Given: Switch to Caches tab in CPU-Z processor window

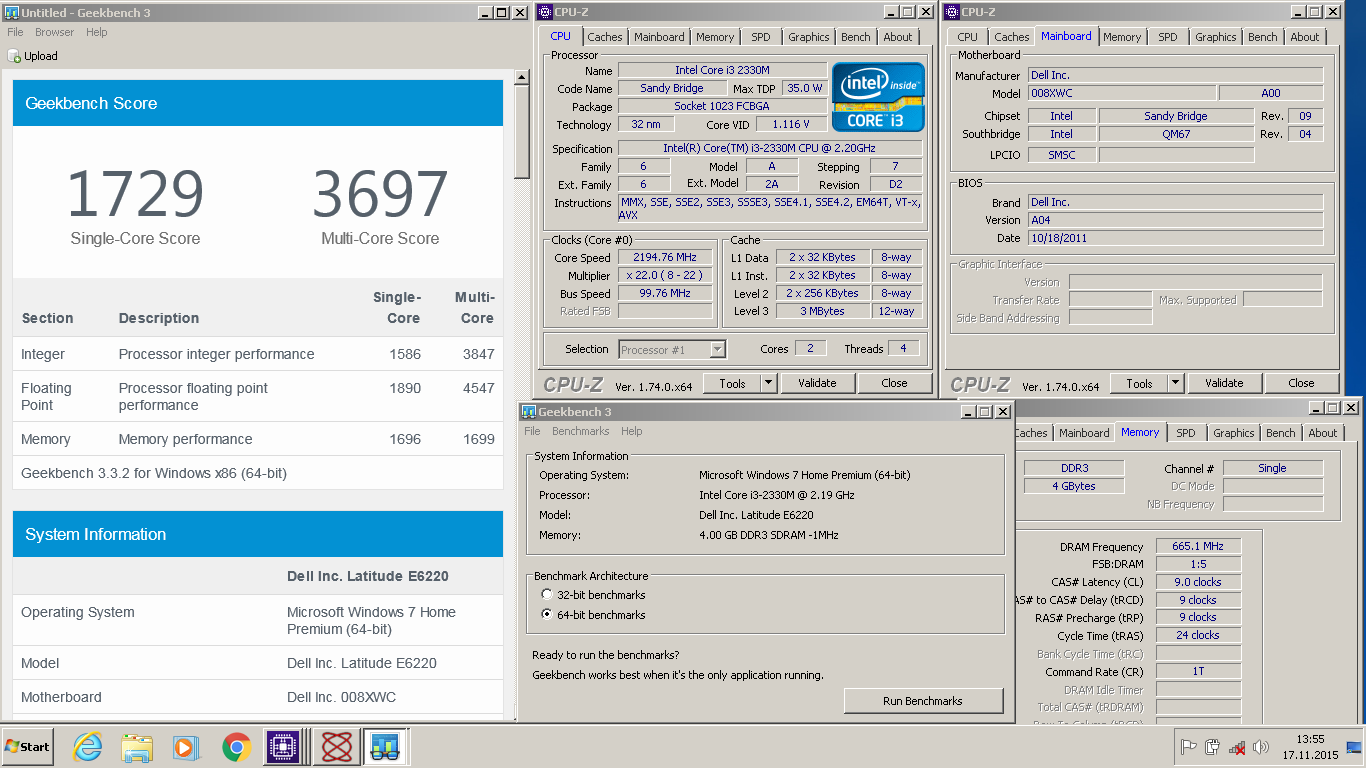Looking at the screenshot, I should (x=605, y=37).
